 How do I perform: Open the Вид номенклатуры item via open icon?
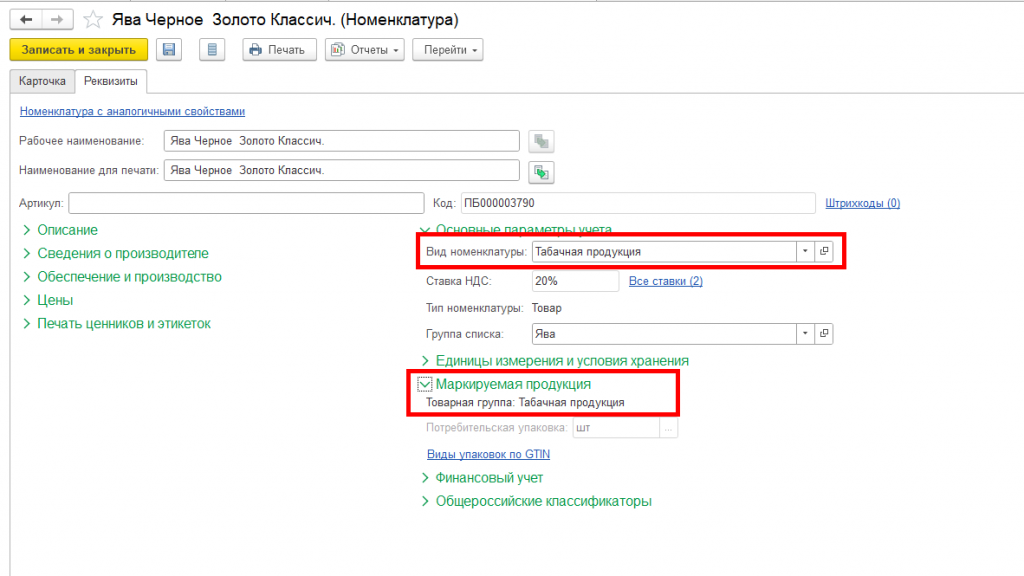(824, 251)
